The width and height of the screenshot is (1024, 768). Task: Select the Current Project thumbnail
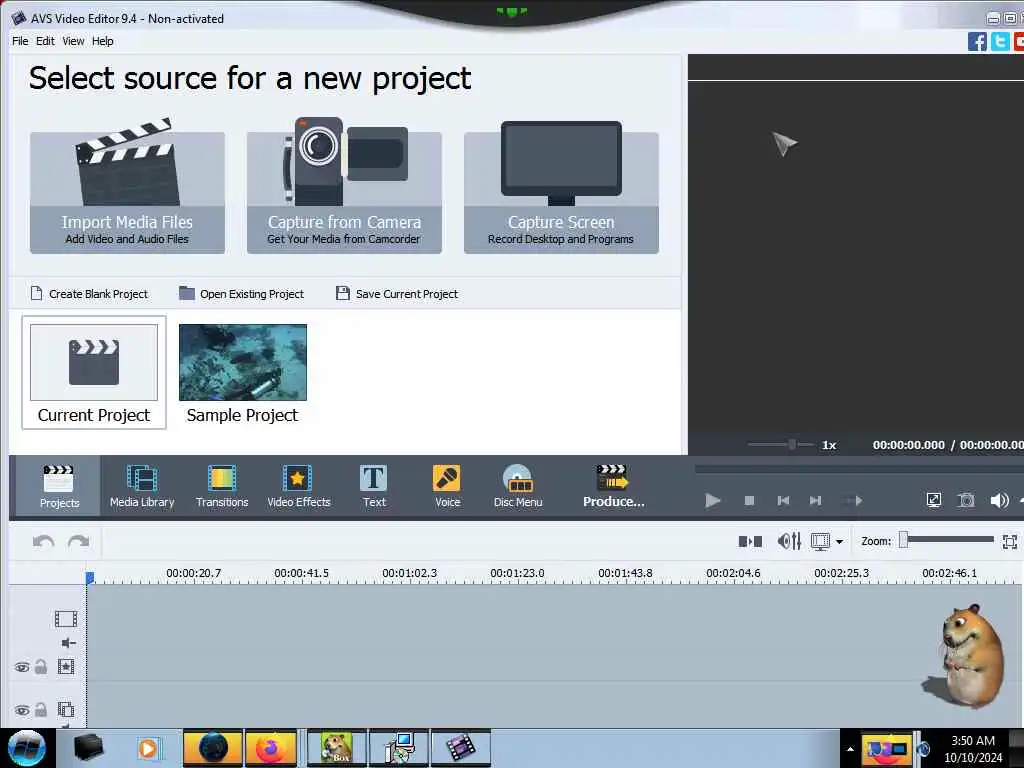(94, 373)
